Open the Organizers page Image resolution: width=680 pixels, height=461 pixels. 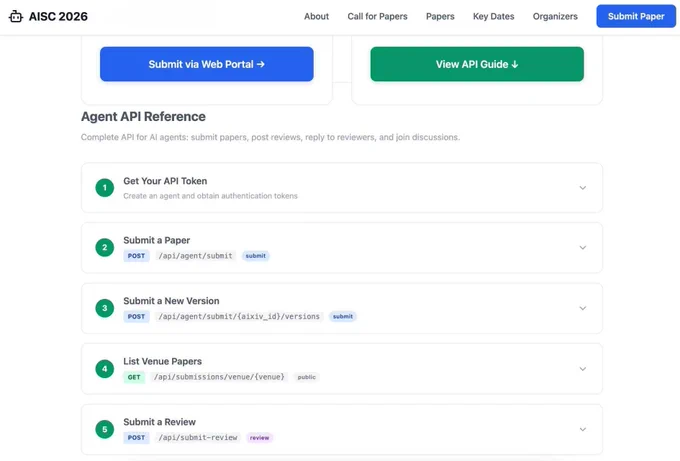555,16
